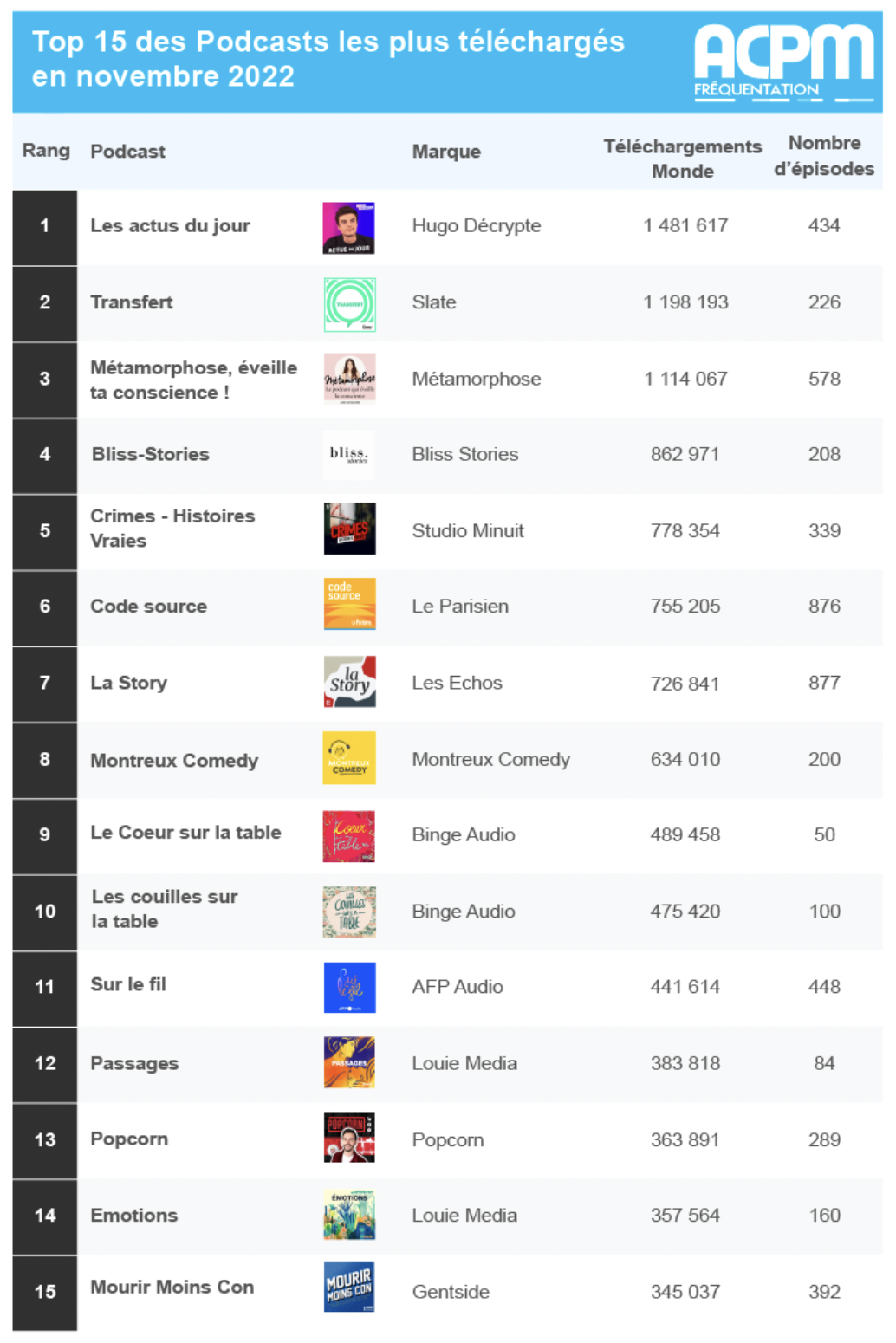
Task: Click the La Story podcast artwork
Action: (349, 682)
